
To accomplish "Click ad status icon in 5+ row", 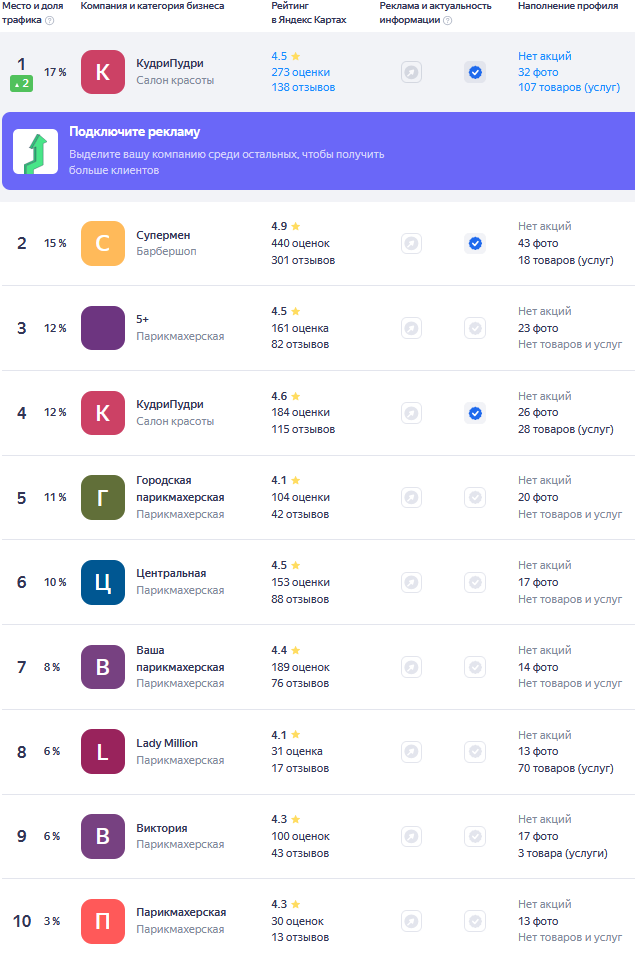I will click(411, 328).
